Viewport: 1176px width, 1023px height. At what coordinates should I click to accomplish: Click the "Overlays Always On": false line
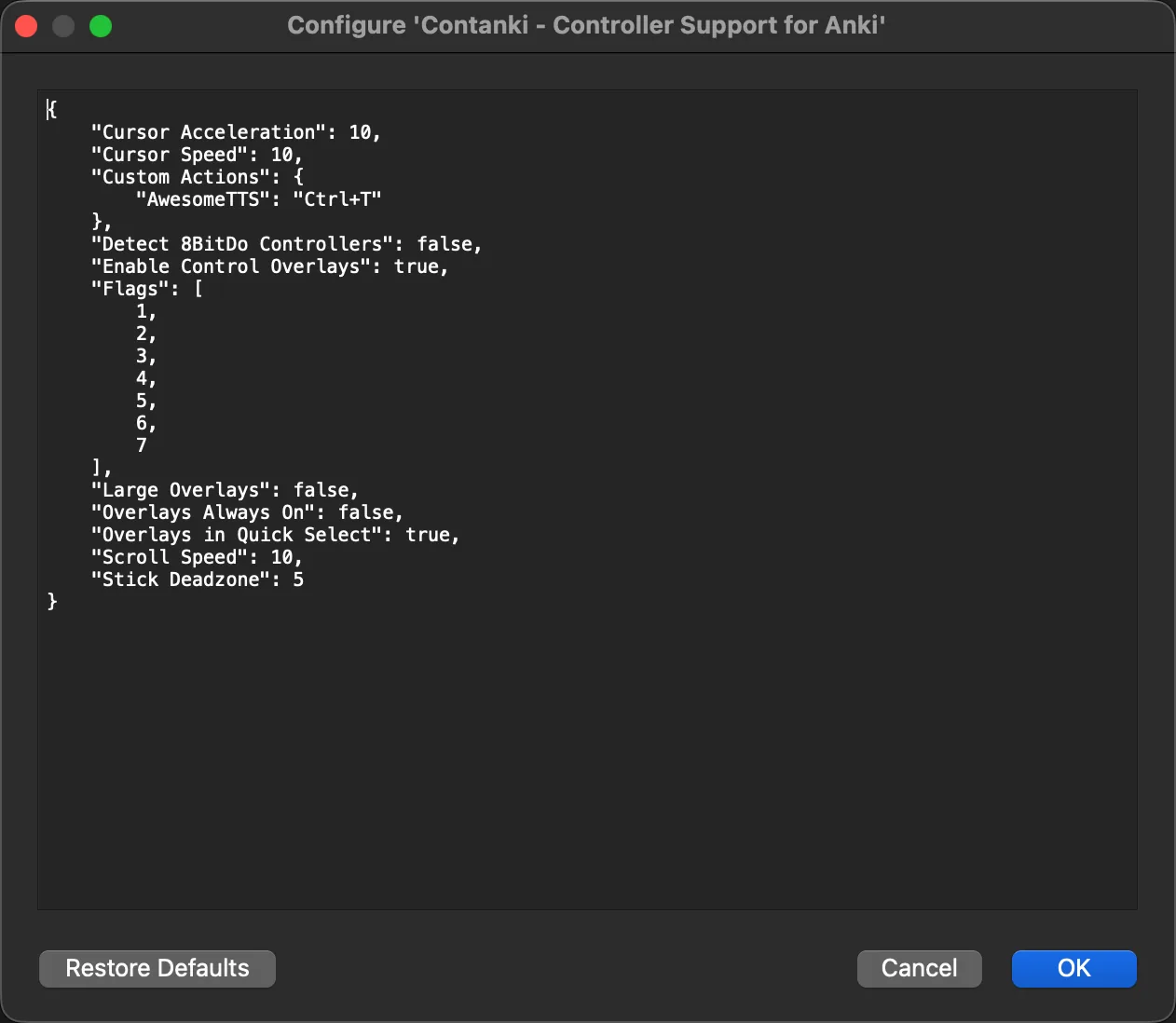(247, 512)
